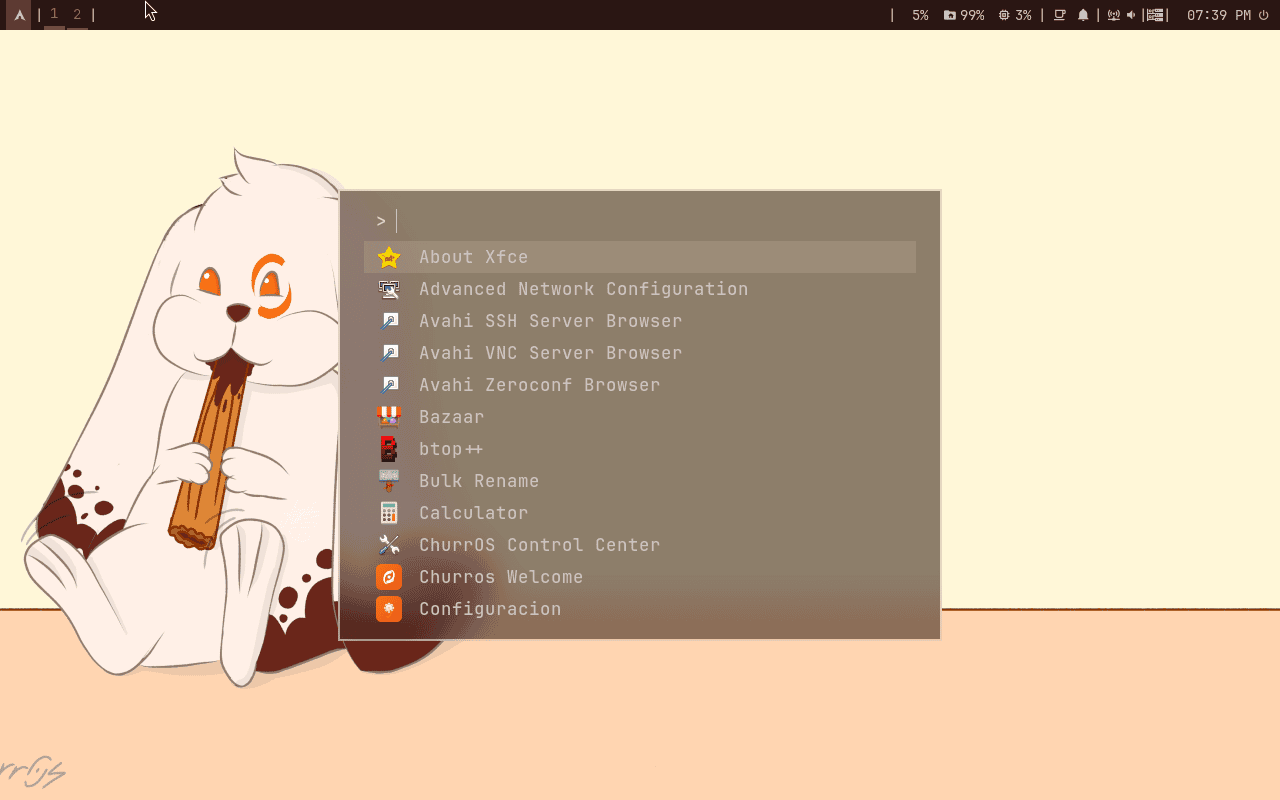Screen dimensions: 1280x800
Task: Click the server rack tray icon
Action: click(1156, 15)
